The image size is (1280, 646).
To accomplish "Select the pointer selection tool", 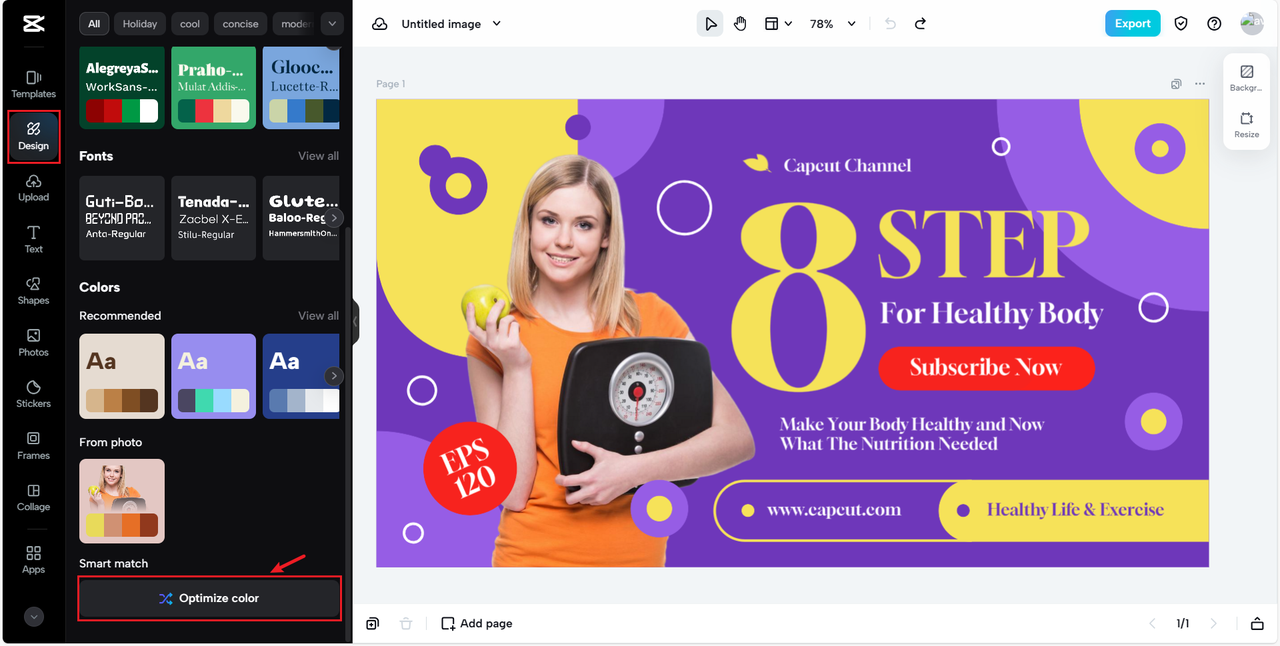I will click(x=710, y=24).
